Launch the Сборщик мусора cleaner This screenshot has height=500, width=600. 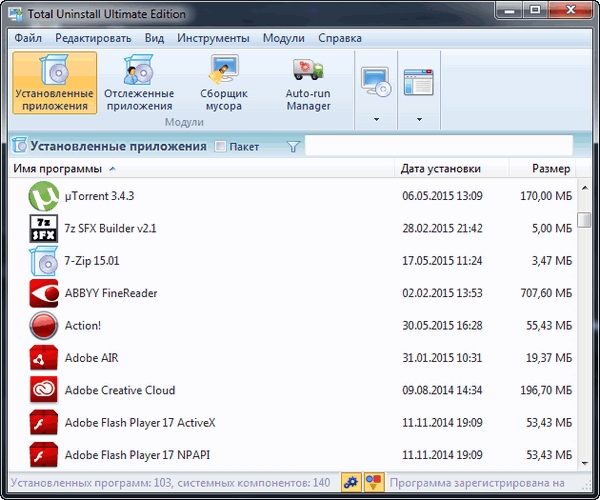(223, 84)
